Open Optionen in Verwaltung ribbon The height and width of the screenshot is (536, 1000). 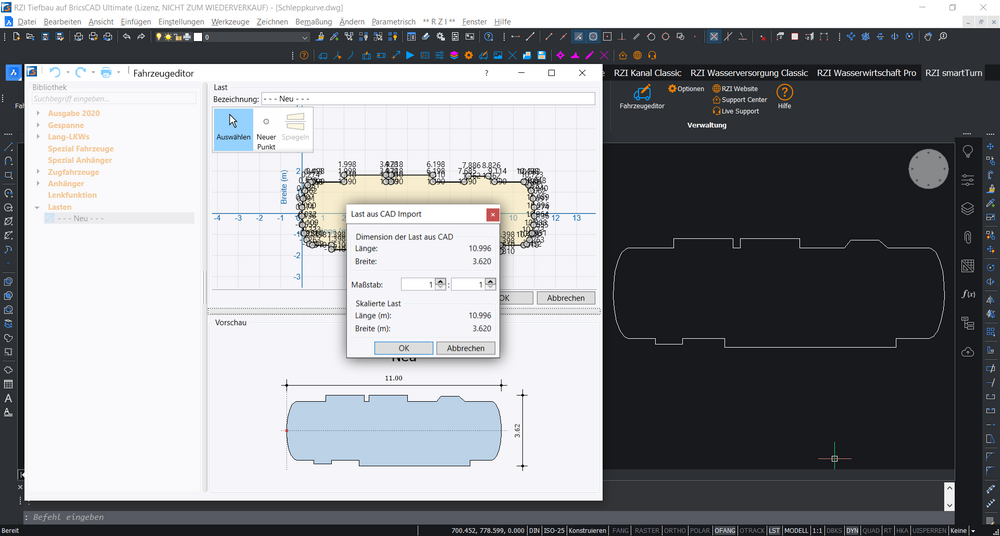pos(686,89)
